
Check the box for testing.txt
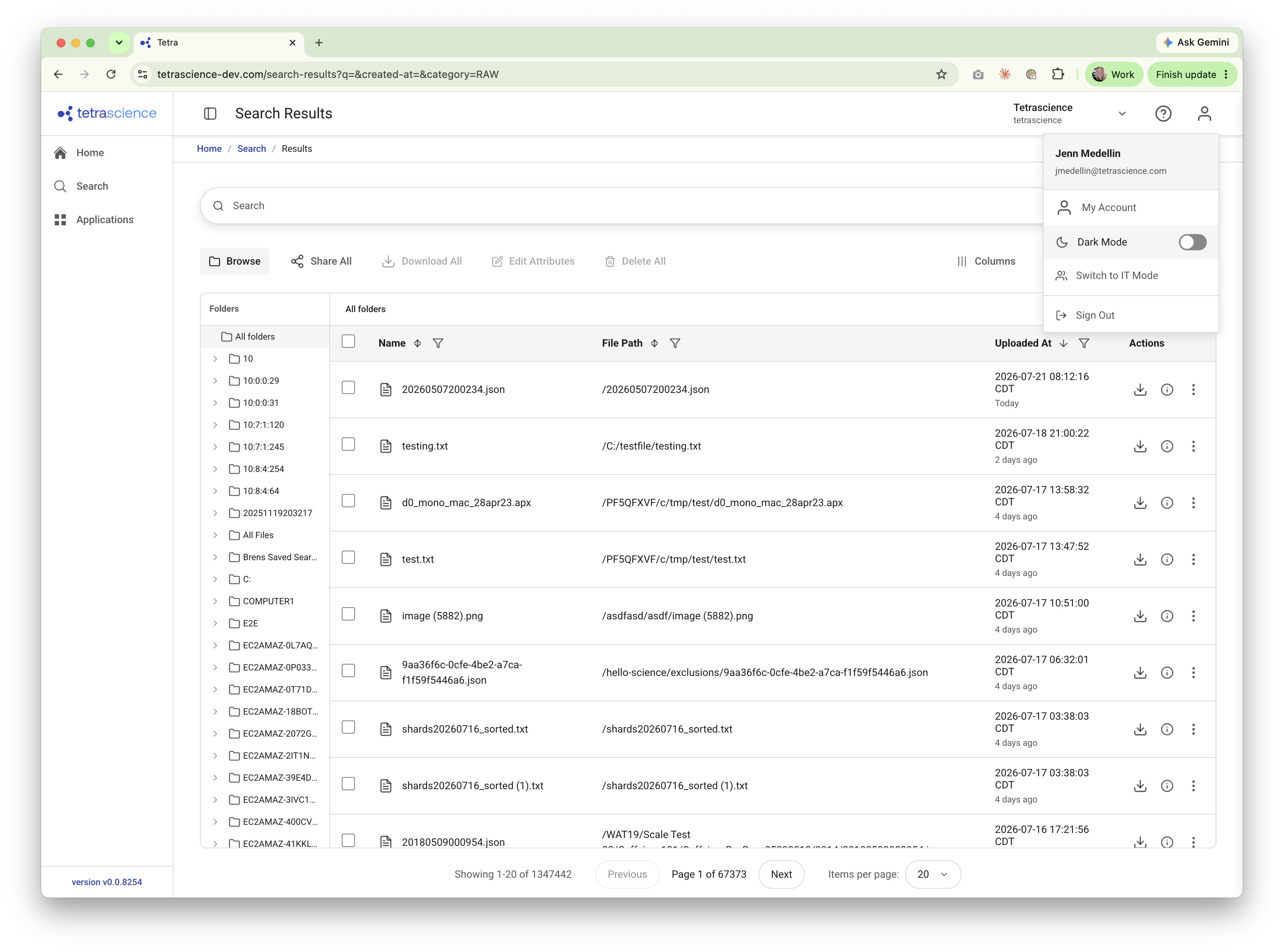348,444
